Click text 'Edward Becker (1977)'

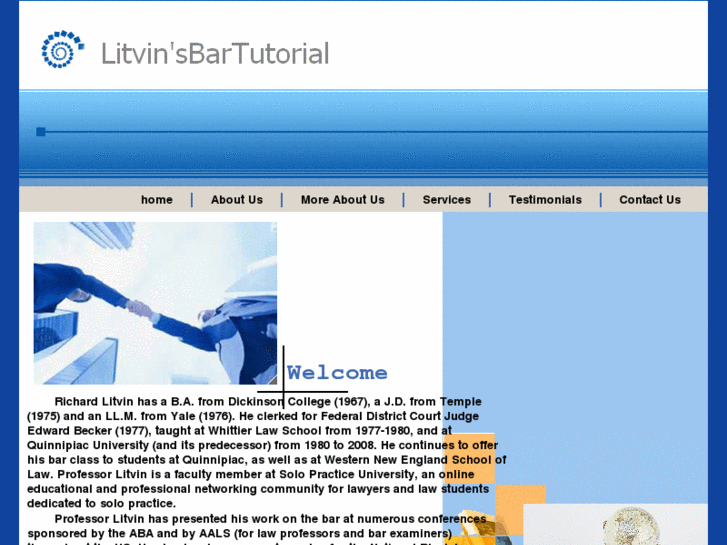point(88,430)
